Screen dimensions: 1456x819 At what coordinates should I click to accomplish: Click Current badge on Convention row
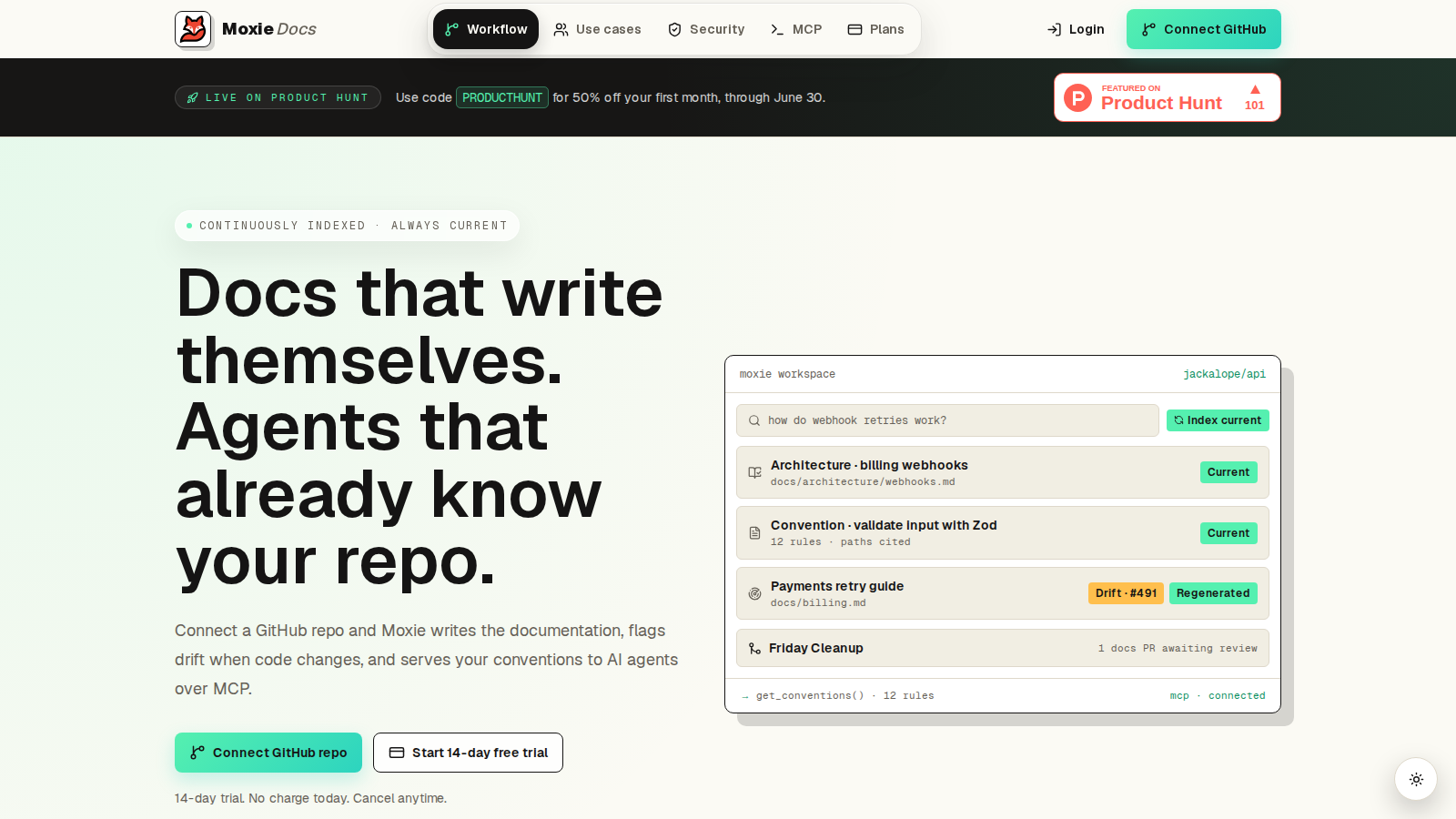click(x=1228, y=533)
